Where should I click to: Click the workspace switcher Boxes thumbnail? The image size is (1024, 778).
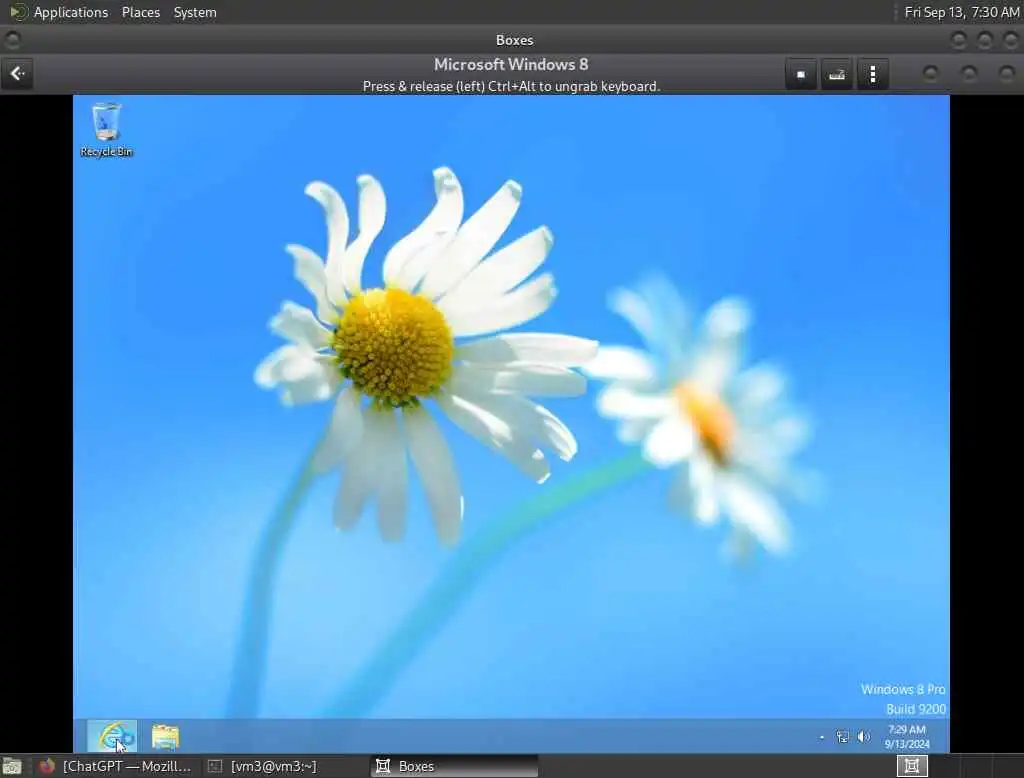point(912,766)
